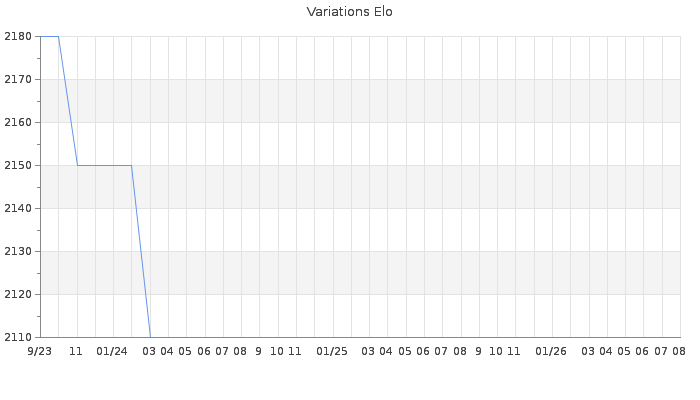This screenshot has width=700, height=400.
Task: Click line endpoint reaching 2110 at 03/24
Action: coord(150,337)
